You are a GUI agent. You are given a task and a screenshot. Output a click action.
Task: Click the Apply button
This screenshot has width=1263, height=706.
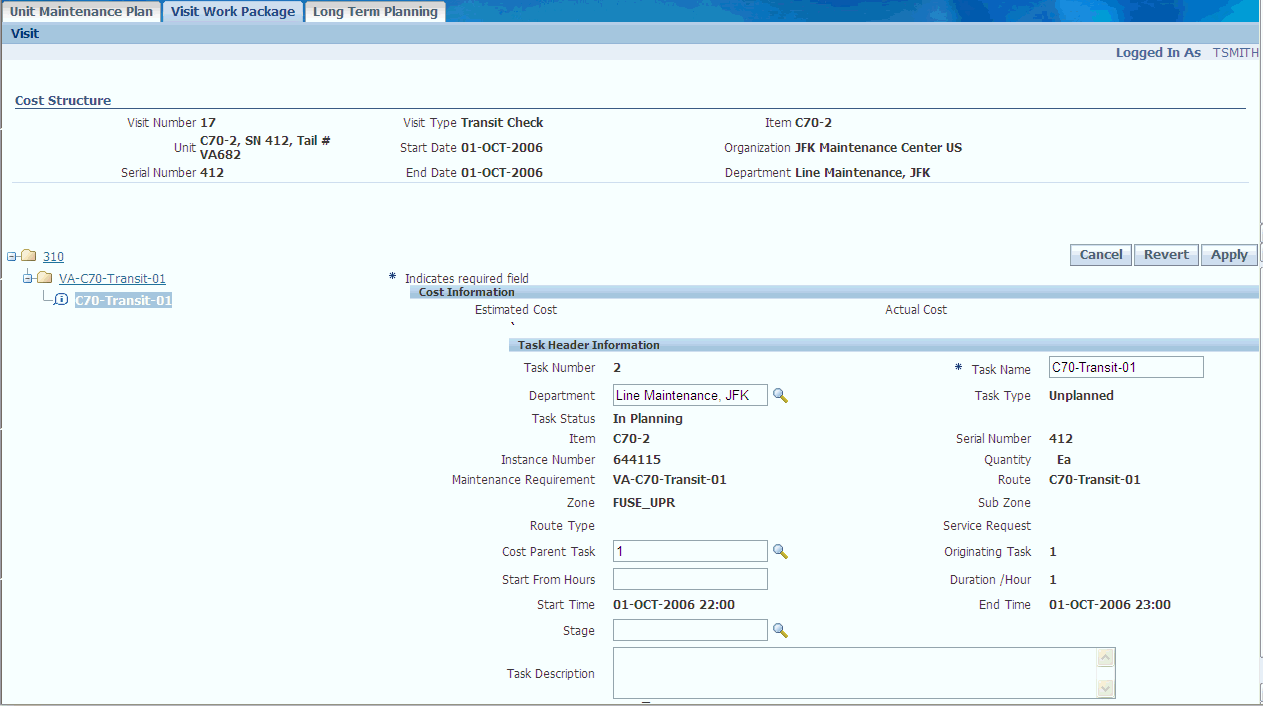(x=1229, y=255)
